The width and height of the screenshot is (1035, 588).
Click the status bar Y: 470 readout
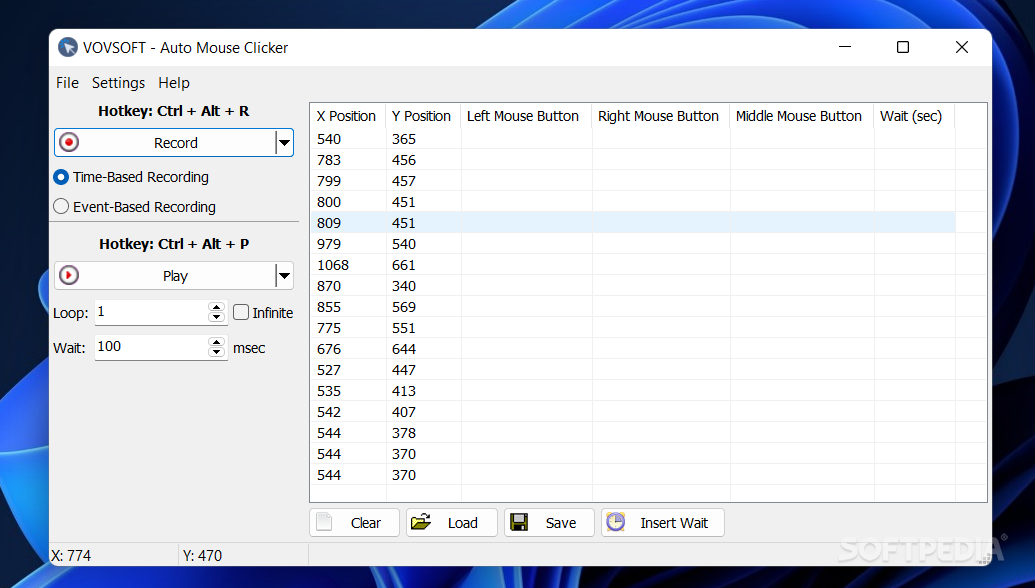point(203,556)
